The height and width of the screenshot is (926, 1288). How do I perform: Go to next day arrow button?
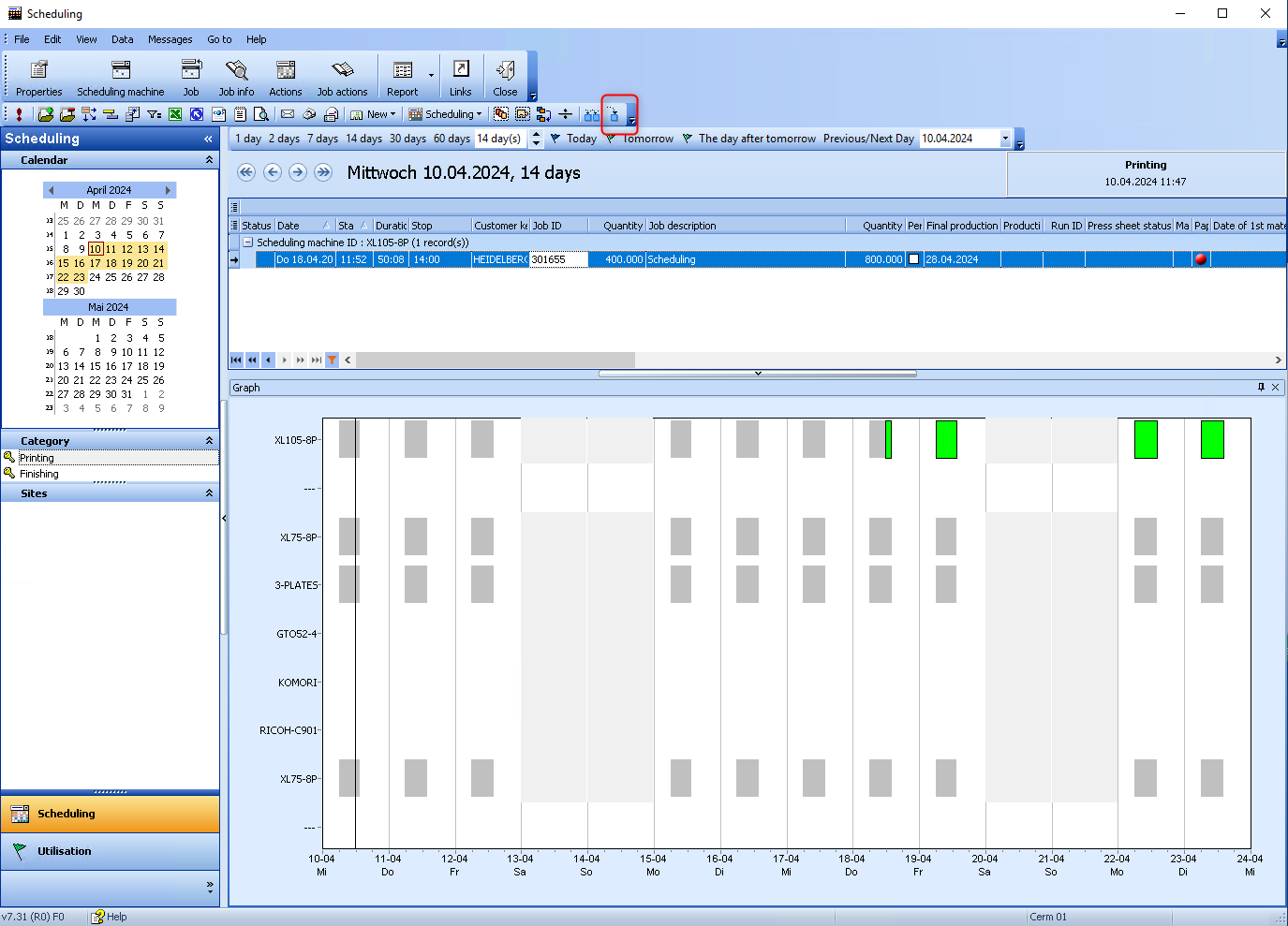[x=298, y=172]
